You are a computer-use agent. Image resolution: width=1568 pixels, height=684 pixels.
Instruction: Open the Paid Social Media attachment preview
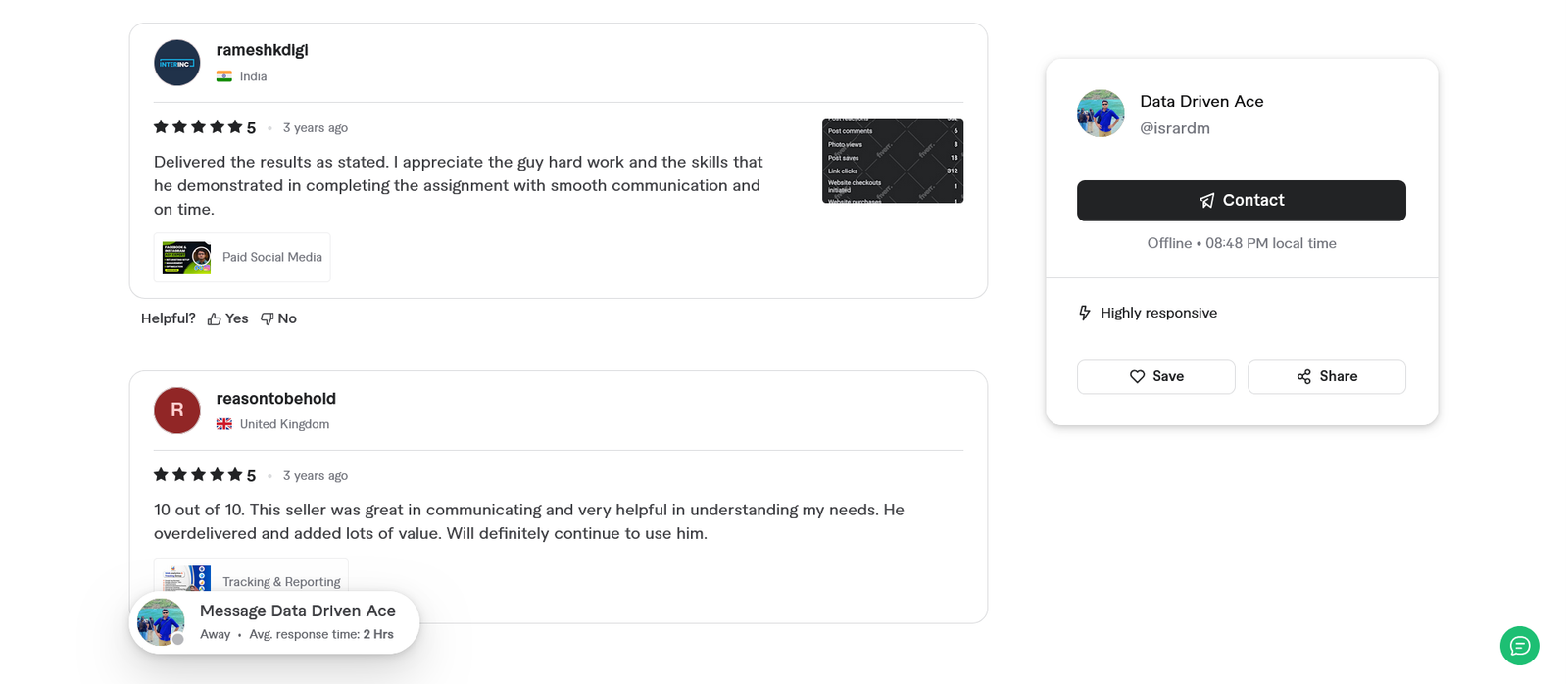[241, 257]
